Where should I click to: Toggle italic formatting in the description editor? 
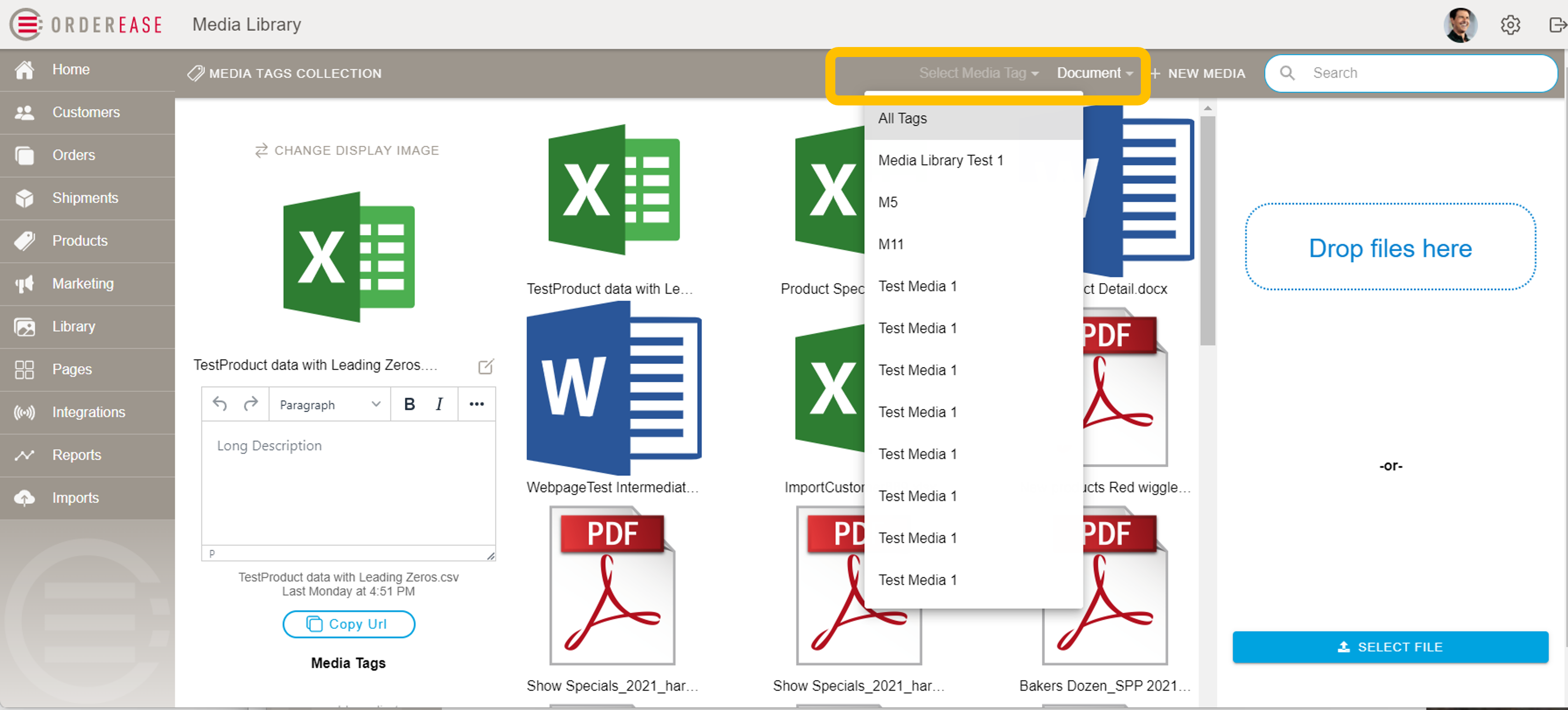coord(439,403)
